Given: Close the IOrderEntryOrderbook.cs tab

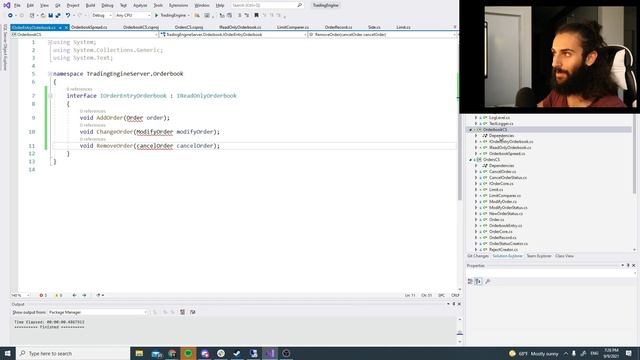Looking at the screenshot, I should click(x=66, y=27).
